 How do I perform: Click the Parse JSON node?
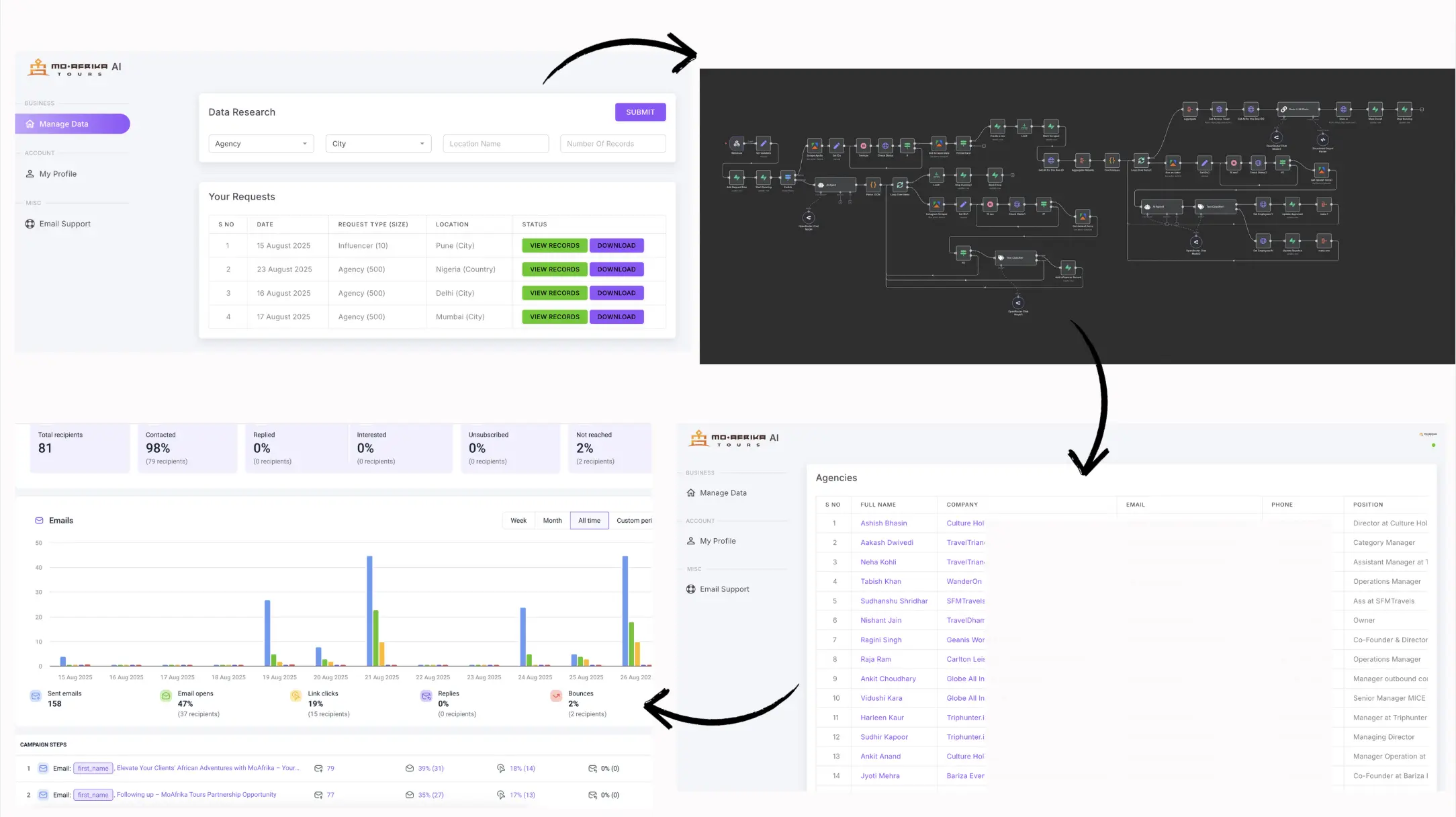873,185
